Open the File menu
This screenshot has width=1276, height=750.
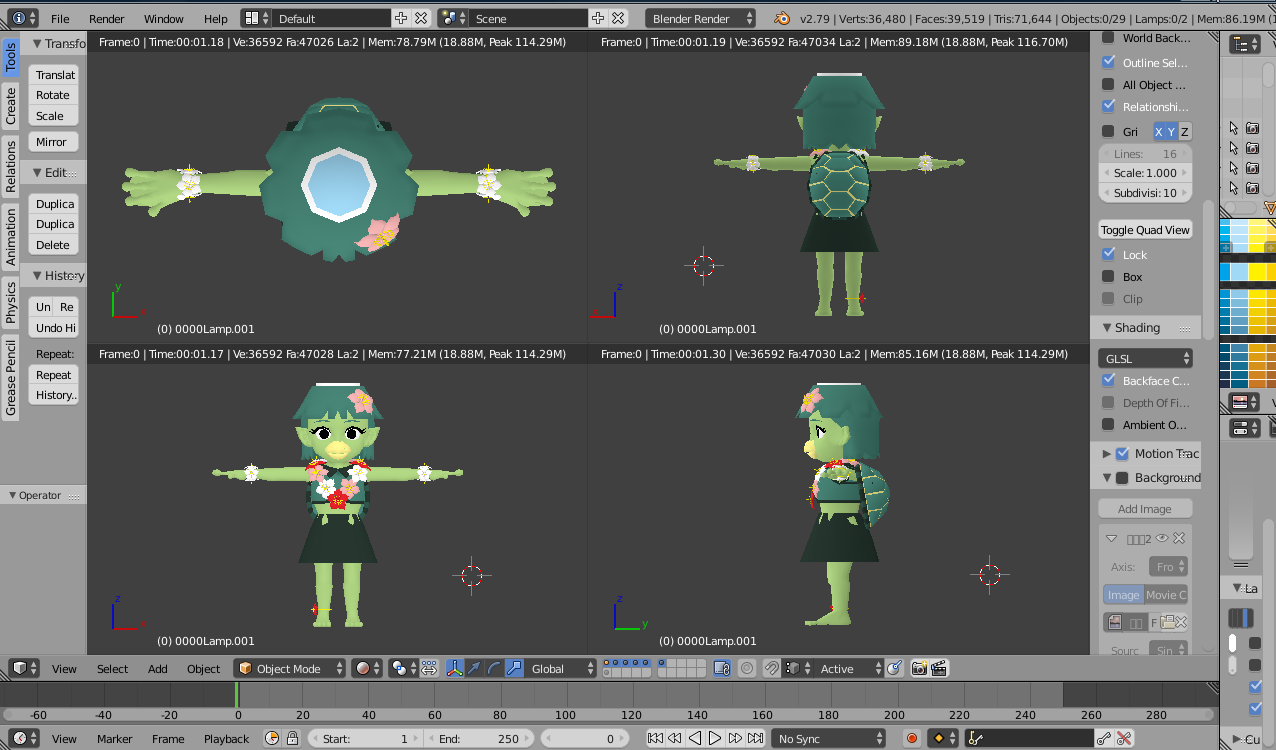click(x=60, y=18)
